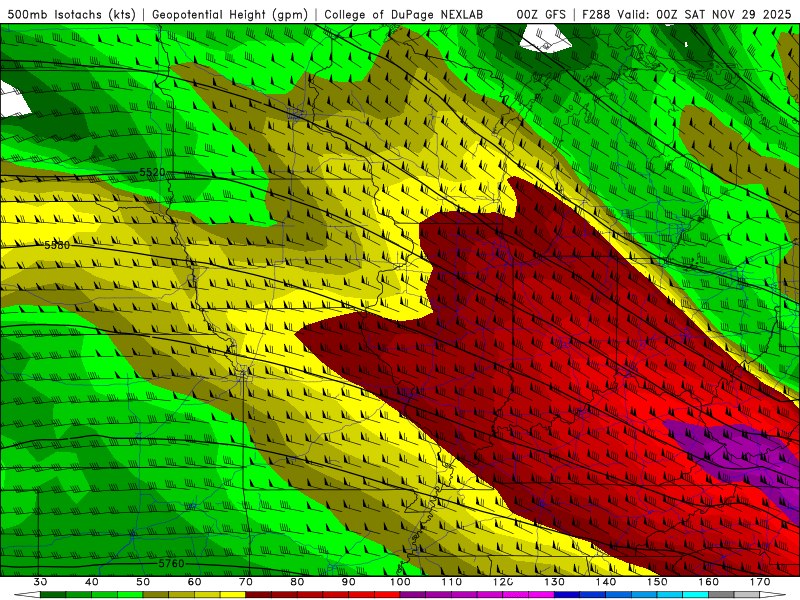Select the gray 160–165 kt colorbar swatch
The height and width of the screenshot is (600, 800).
click(x=722, y=595)
